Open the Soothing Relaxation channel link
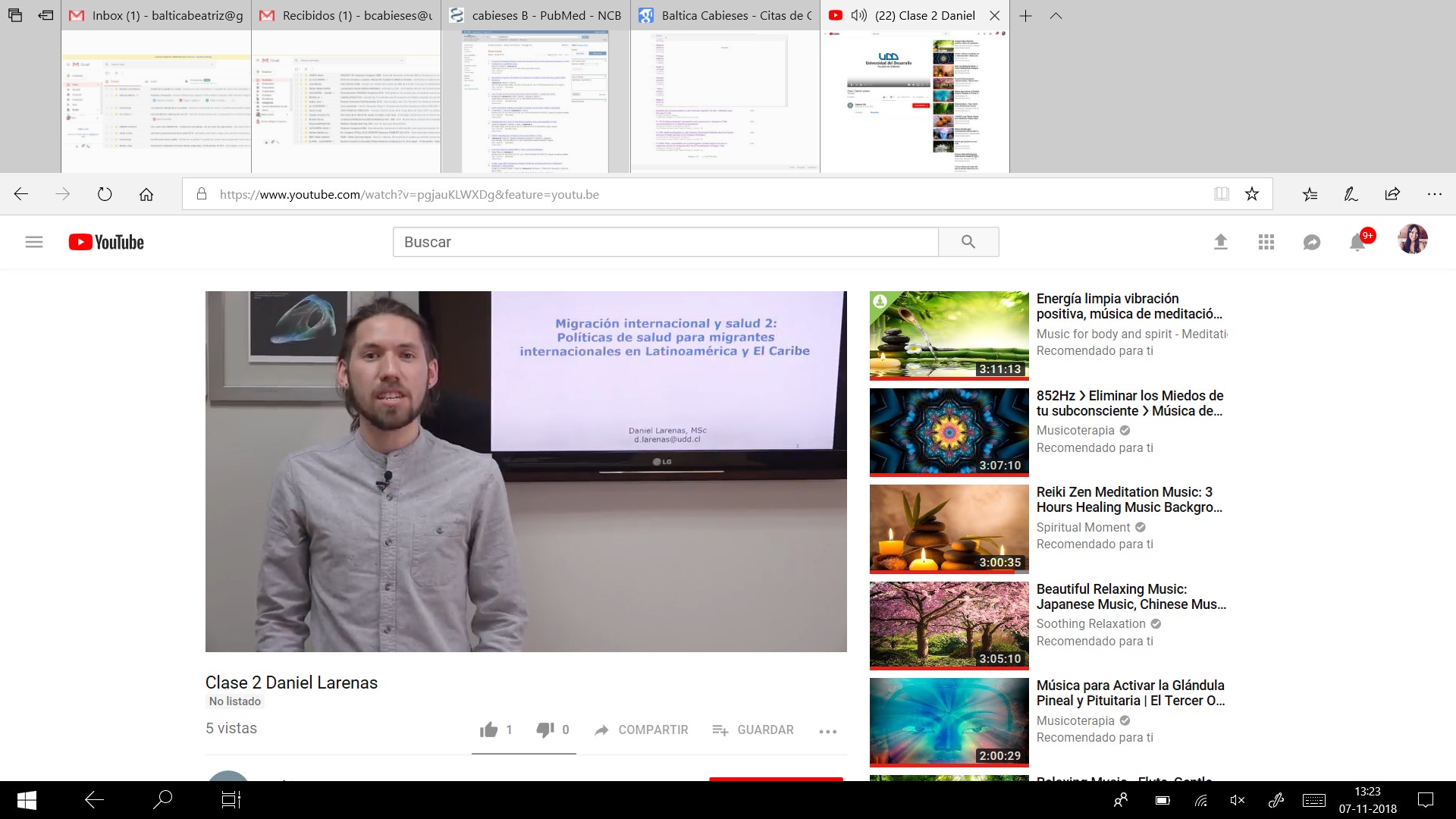The height and width of the screenshot is (819, 1456). tap(1090, 623)
